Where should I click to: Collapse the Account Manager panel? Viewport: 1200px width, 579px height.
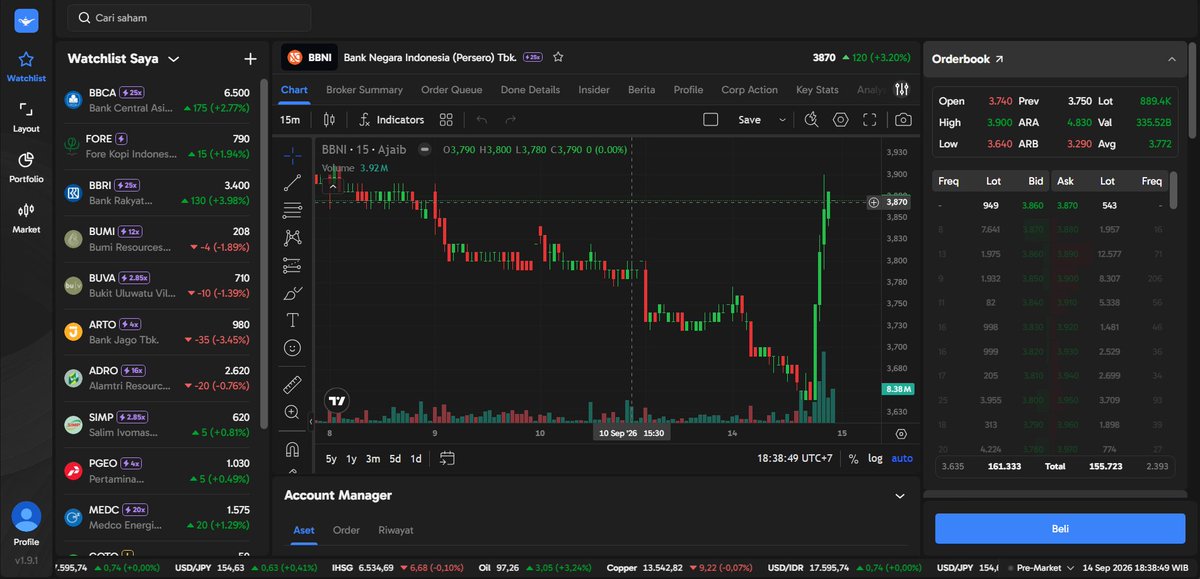pos(900,496)
